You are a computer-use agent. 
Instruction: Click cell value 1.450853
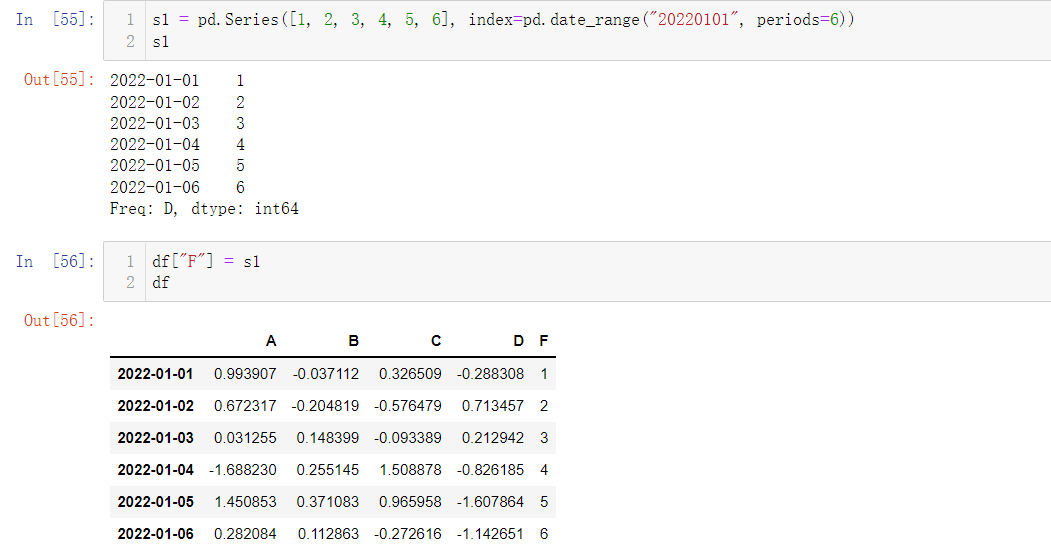pos(245,502)
